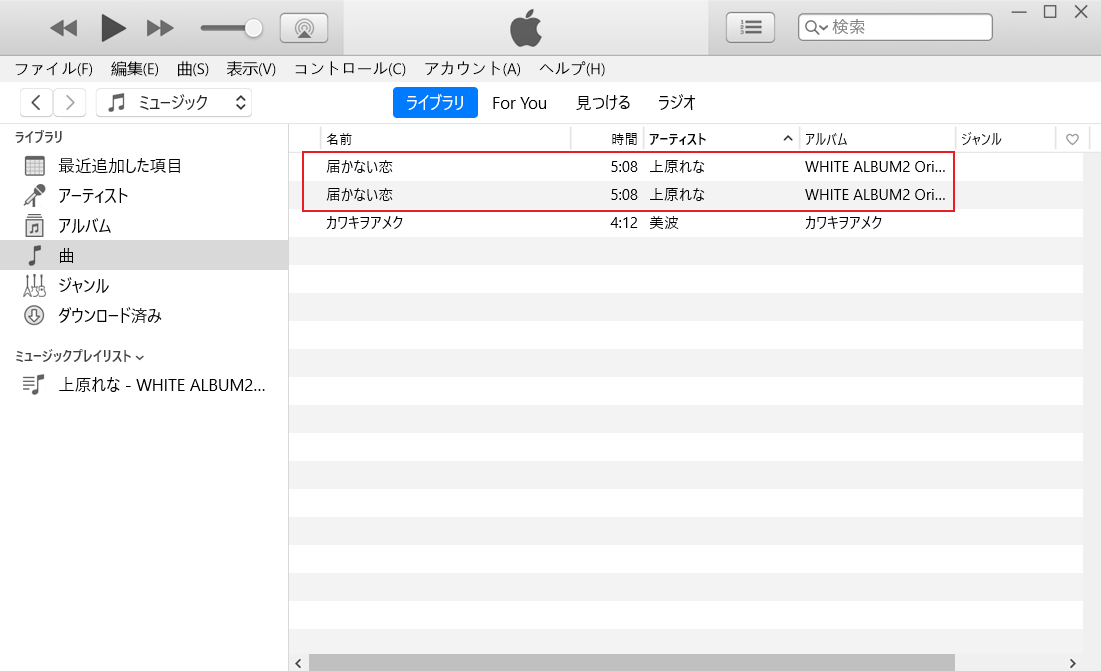Switch to the ラジオ tab
This screenshot has width=1101, height=671.
click(676, 102)
